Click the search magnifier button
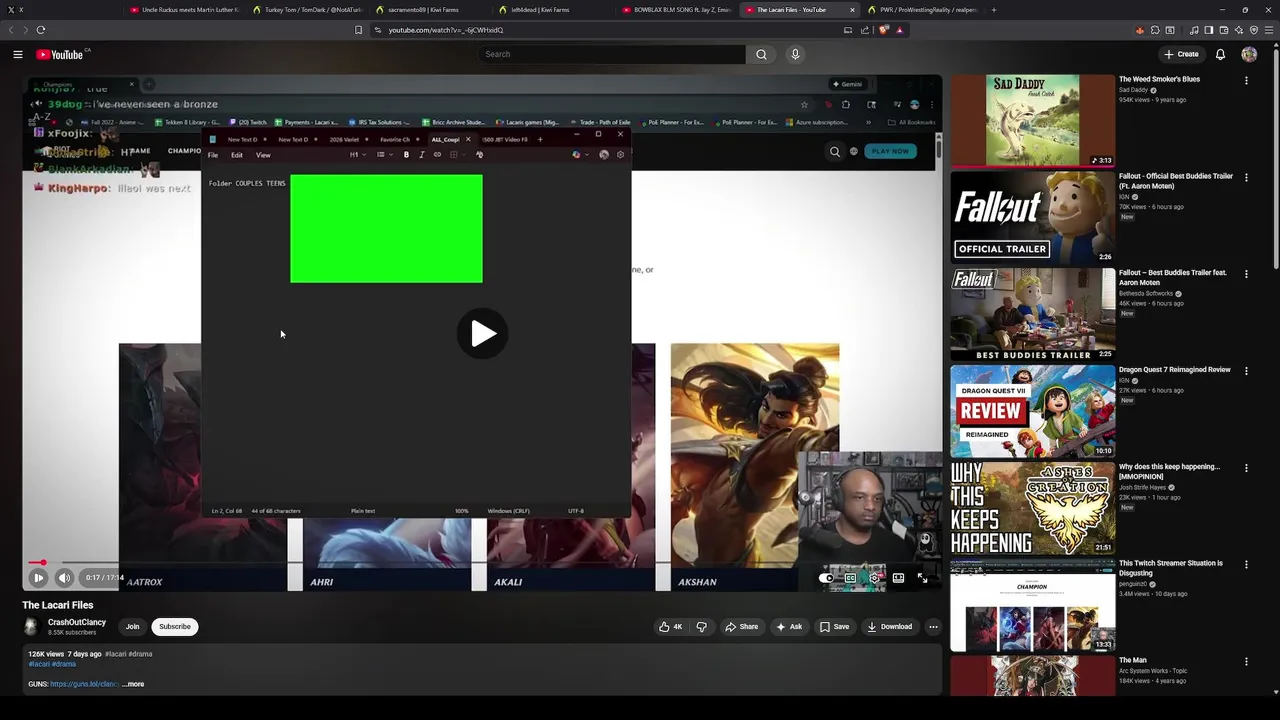This screenshot has height=720, width=1280. pyautogui.click(x=761, y=54)
